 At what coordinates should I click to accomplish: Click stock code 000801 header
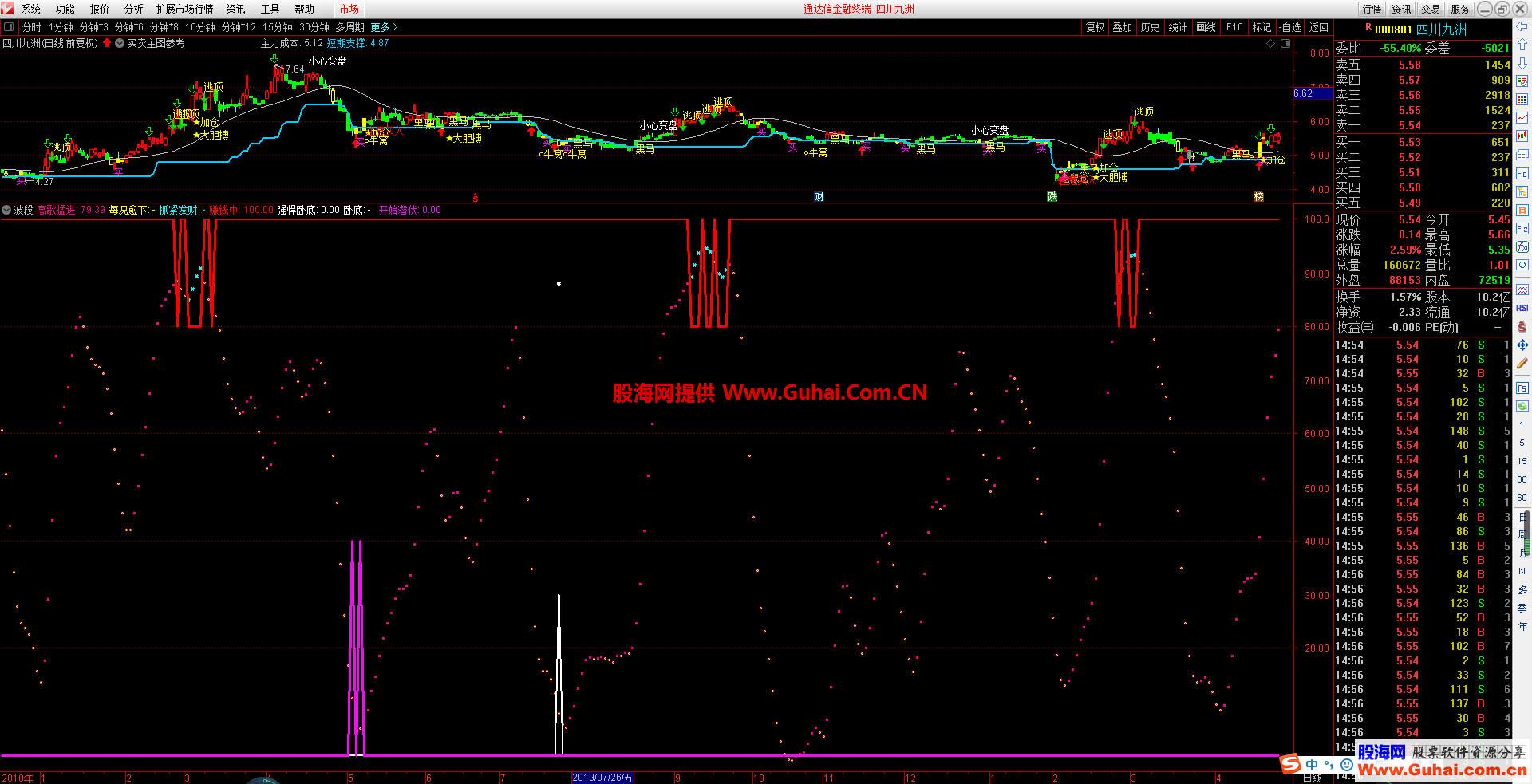click(x=1393, y=30)
